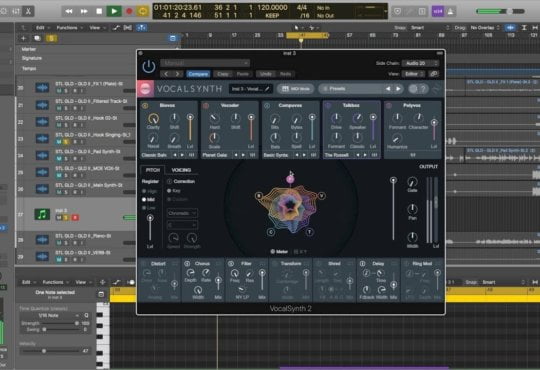
Task: Open the scissors editors button
Action: pyautogui.click(x=28, y=11)
